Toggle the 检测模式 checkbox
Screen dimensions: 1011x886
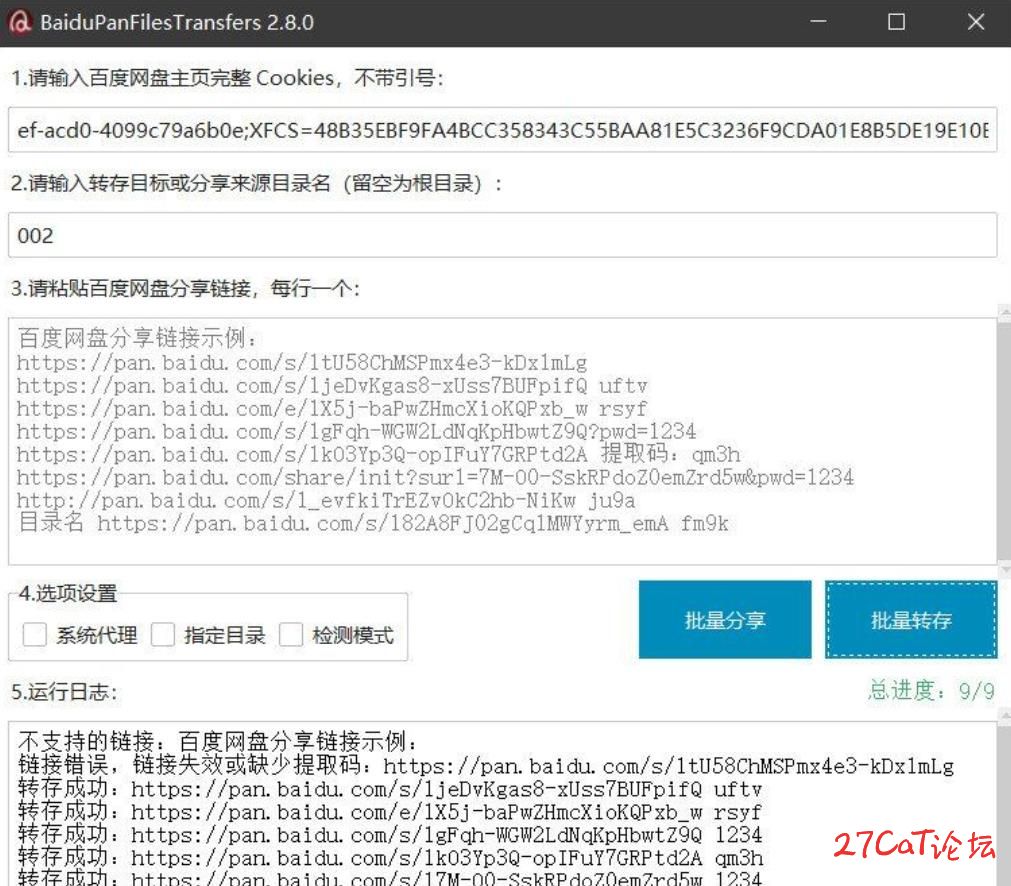tap(291, 635)
